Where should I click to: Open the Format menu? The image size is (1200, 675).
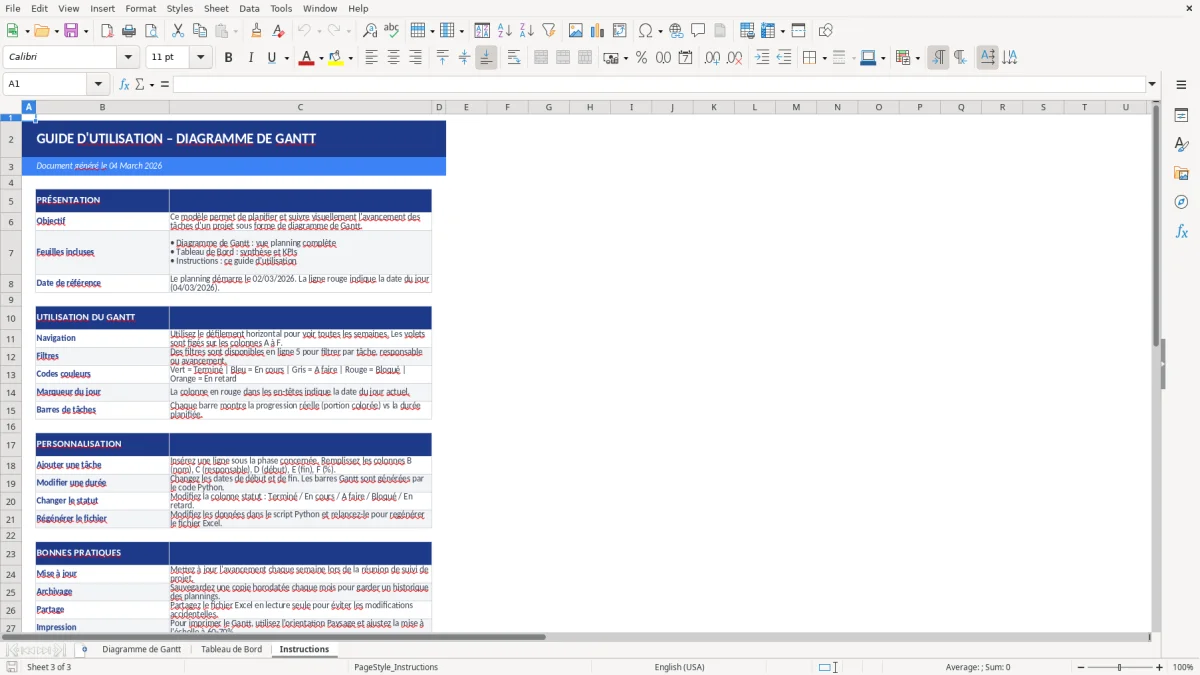pos(140,8)
